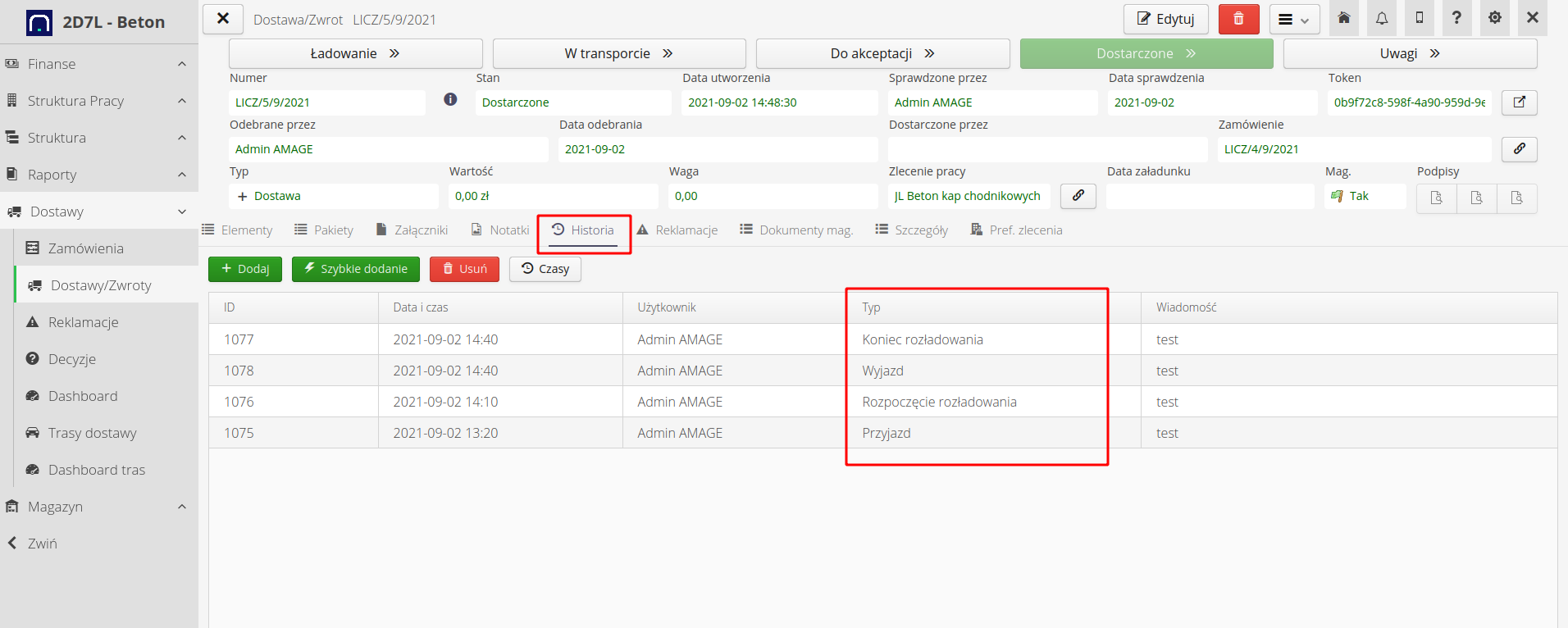The image size is (1568, 628).
Task: Switch to the Elementy tab
Action: pyautogui.click(x=238, y=230)
